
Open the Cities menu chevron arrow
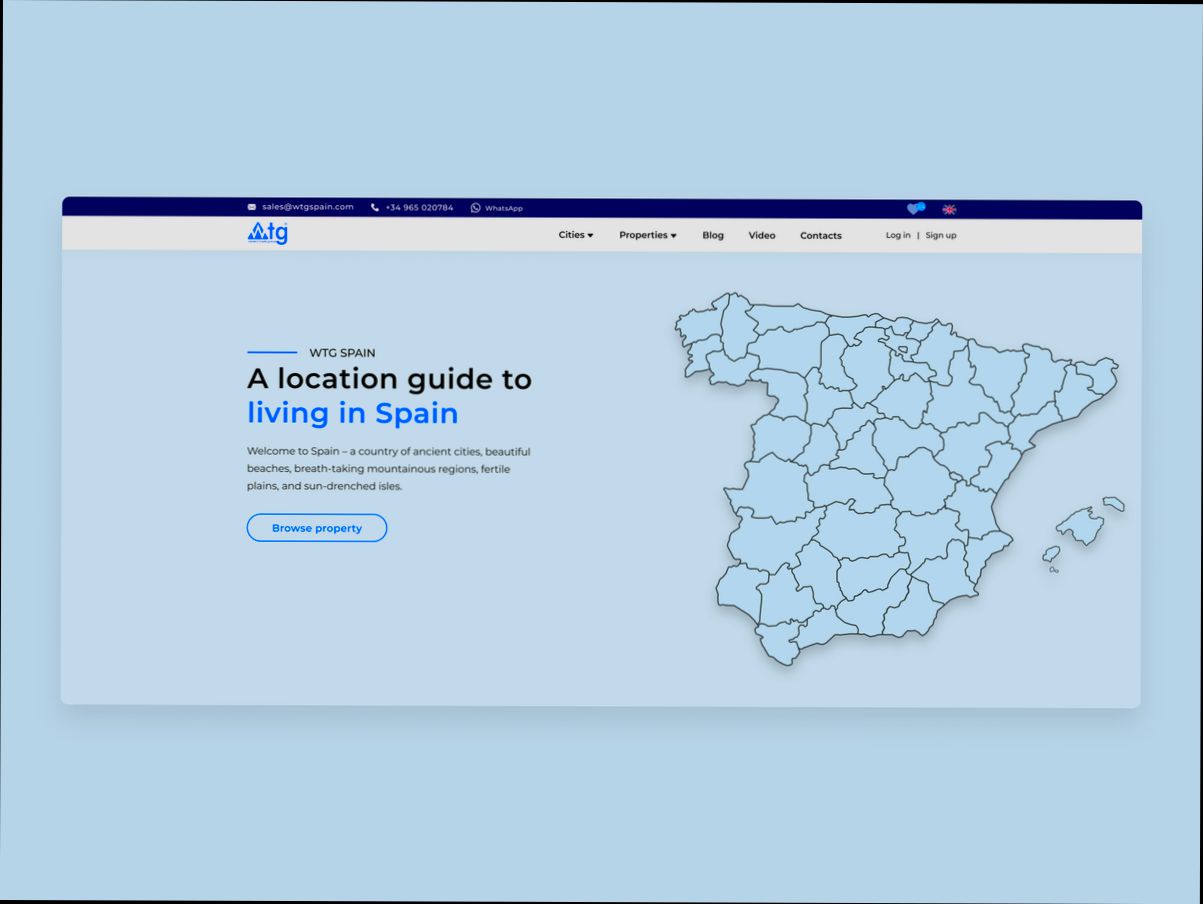589,235
